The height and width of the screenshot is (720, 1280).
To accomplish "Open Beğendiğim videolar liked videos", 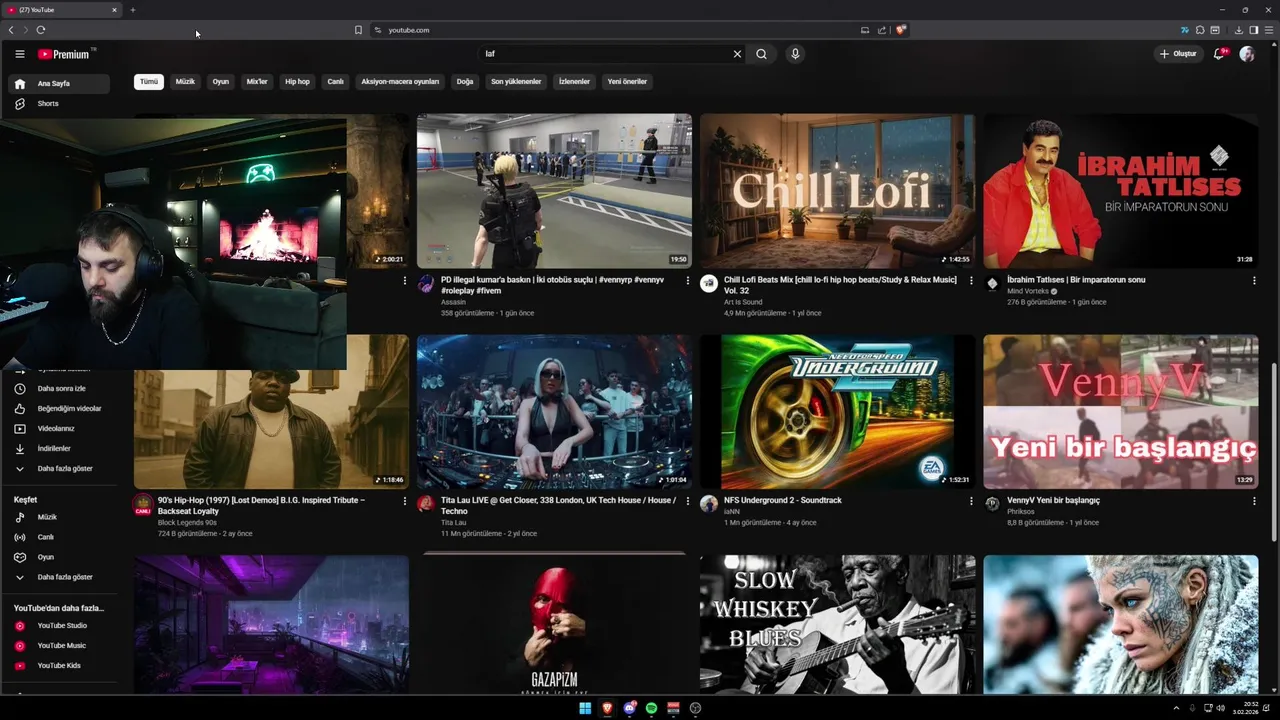I will coord(59,408).
